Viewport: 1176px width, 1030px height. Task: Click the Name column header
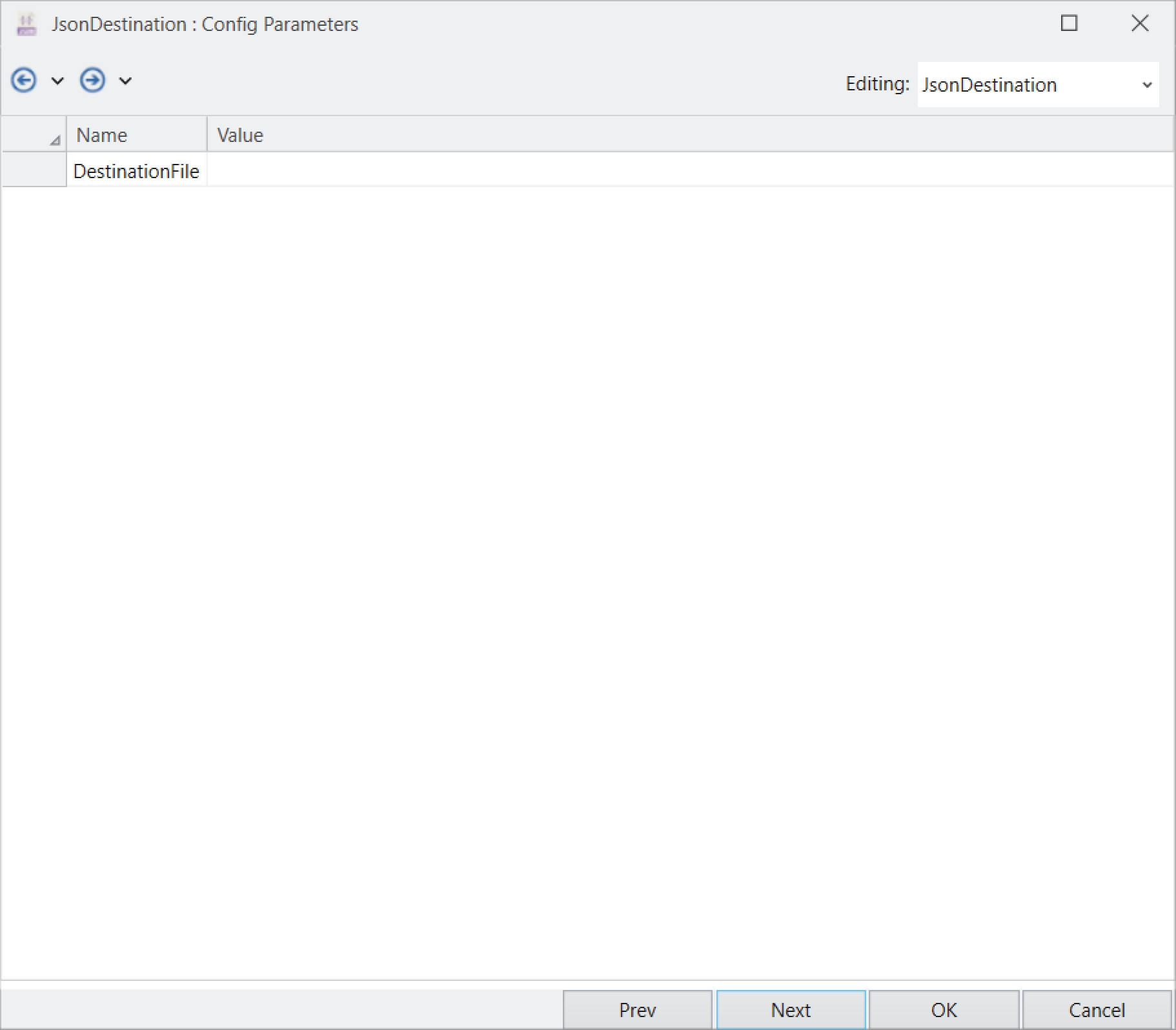(137, 135)
